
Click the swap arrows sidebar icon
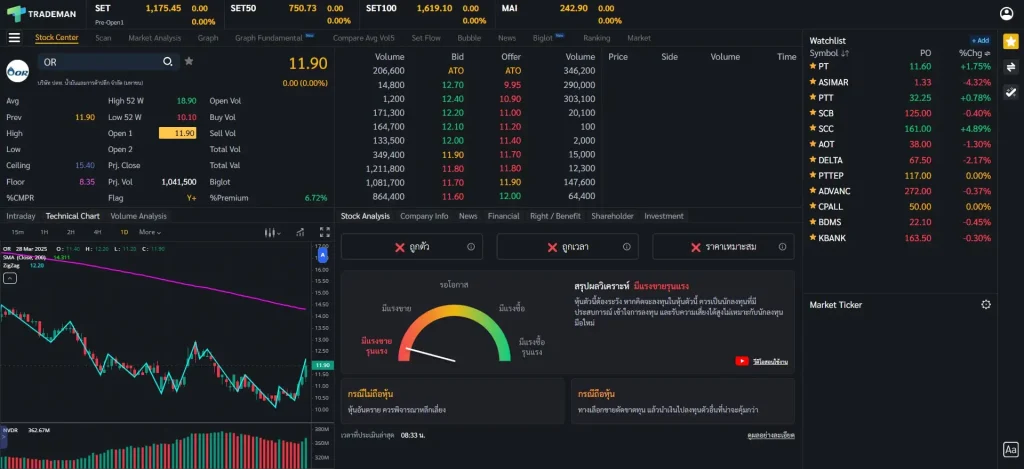tap(1010, 67)
